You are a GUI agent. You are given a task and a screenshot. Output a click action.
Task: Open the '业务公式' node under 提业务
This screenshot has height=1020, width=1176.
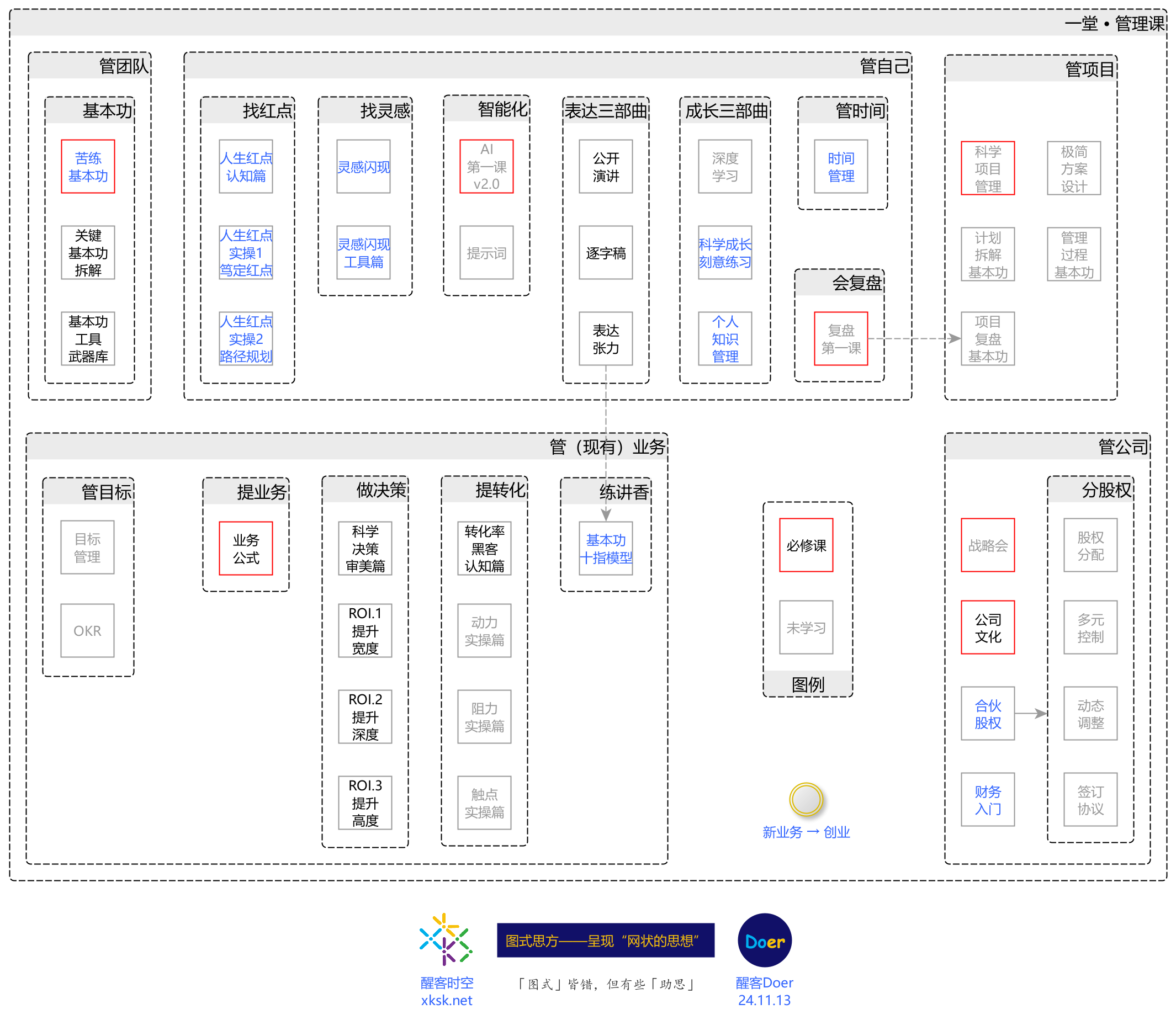245,548
